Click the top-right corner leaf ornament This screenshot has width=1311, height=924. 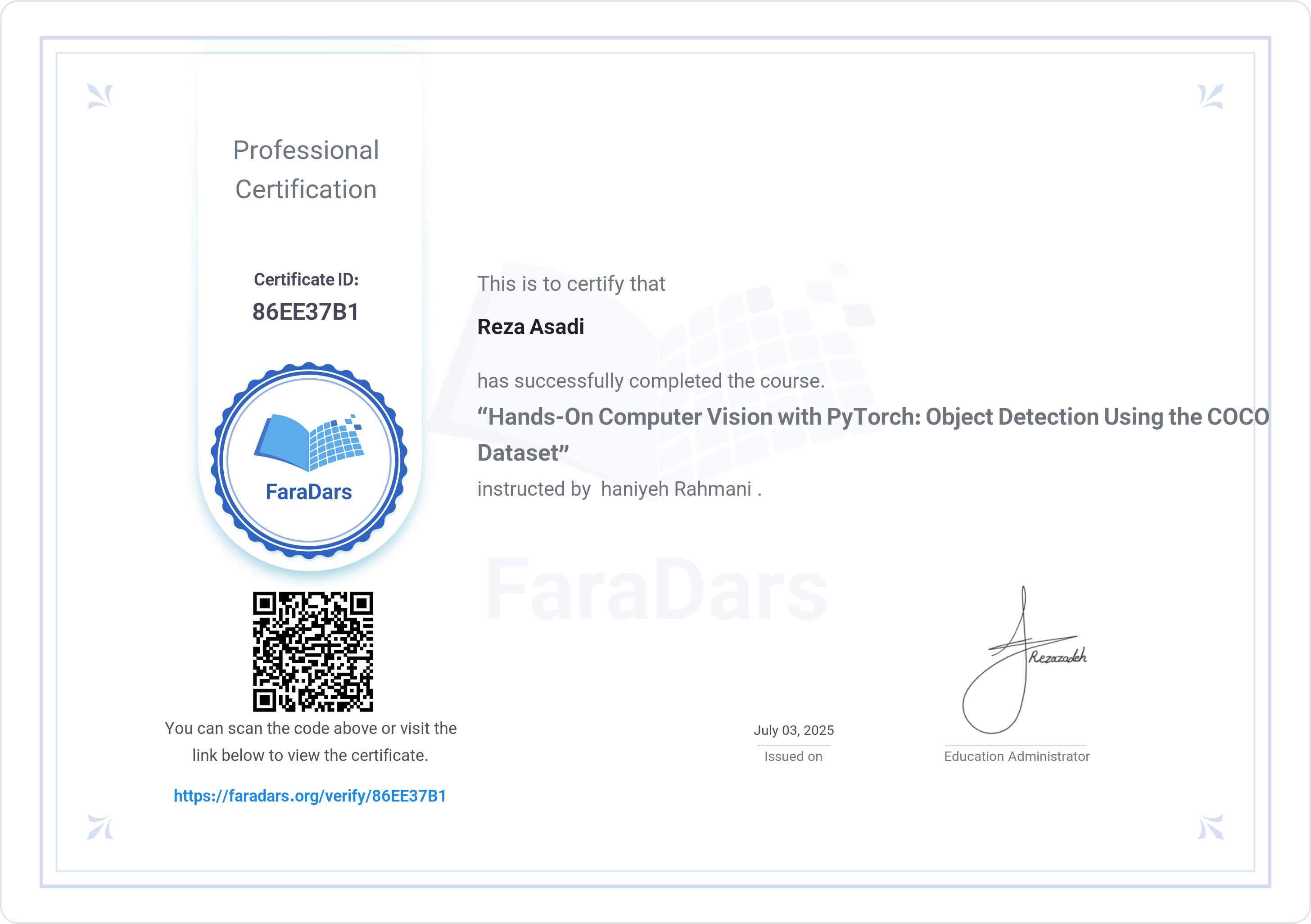coord(1210,96)
